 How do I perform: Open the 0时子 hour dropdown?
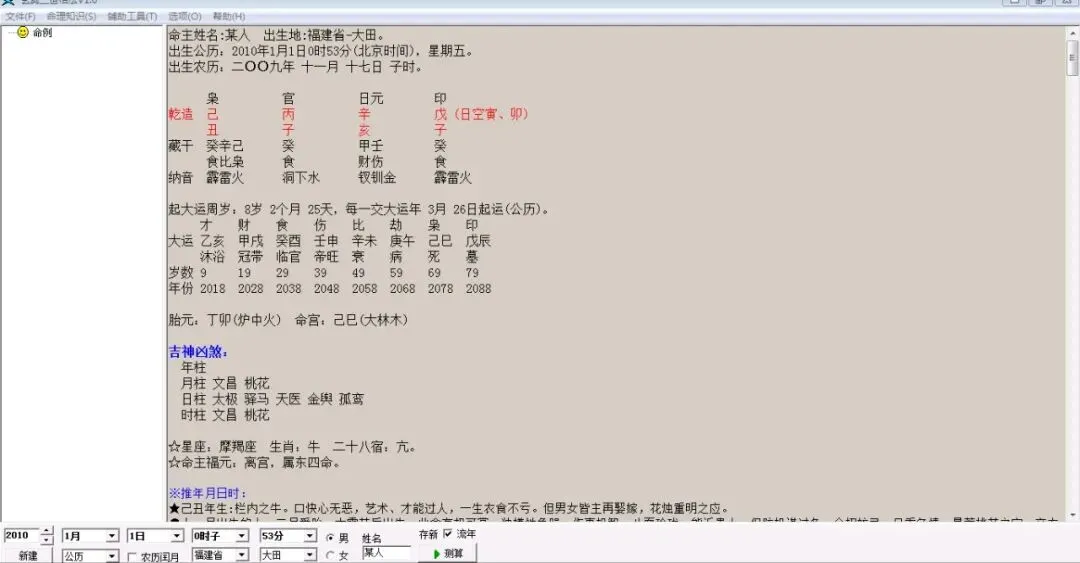242,536
